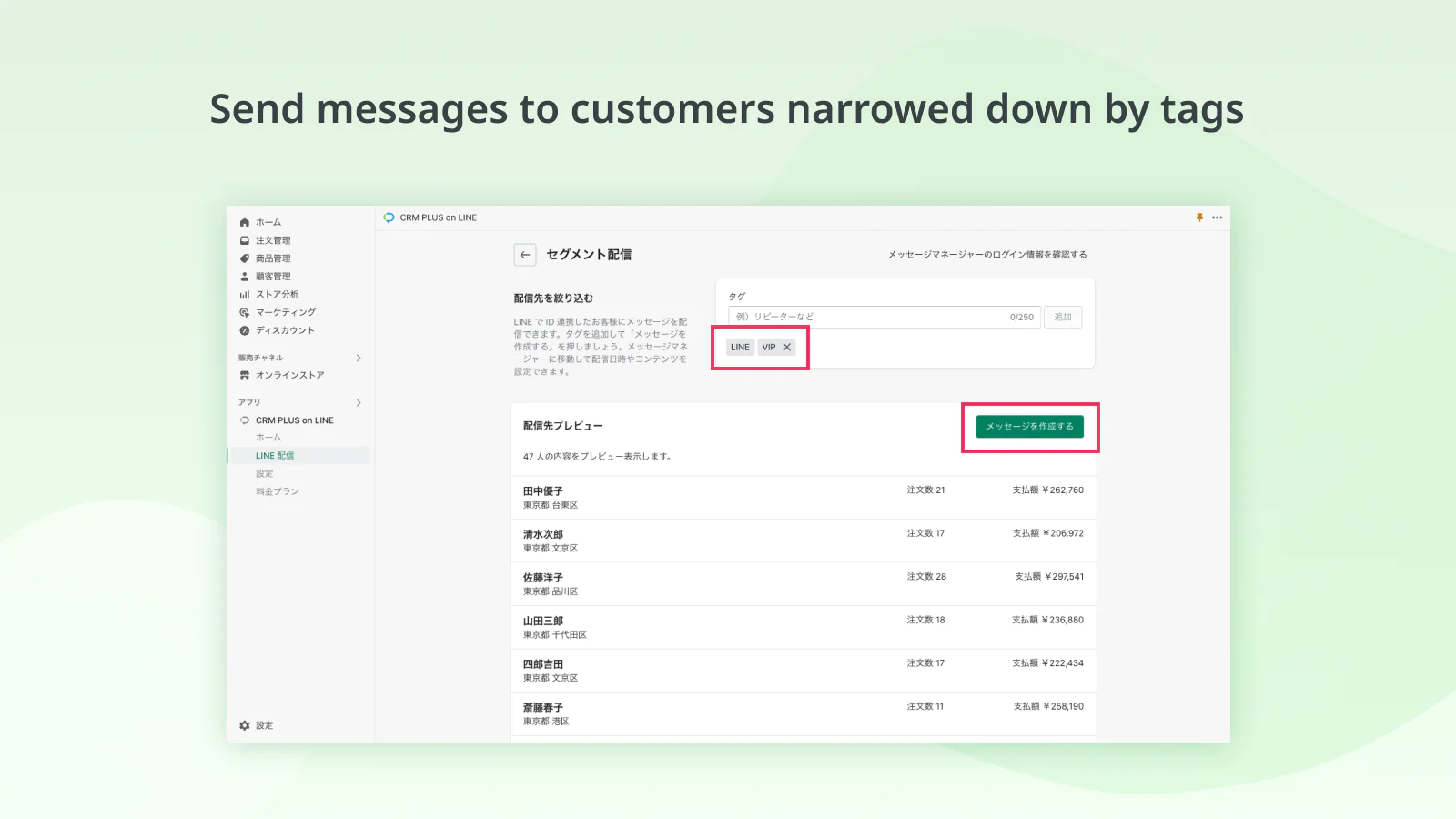Open オンラインストア sales channel

pos(289,375)
